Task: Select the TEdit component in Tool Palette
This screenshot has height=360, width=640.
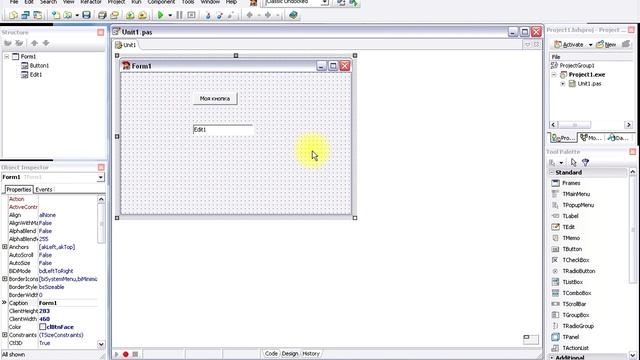Action: tap(568, 227)
